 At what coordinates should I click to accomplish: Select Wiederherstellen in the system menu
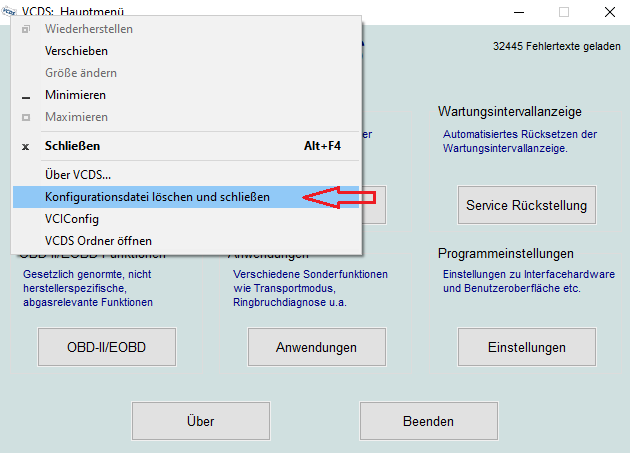(186, 29)
